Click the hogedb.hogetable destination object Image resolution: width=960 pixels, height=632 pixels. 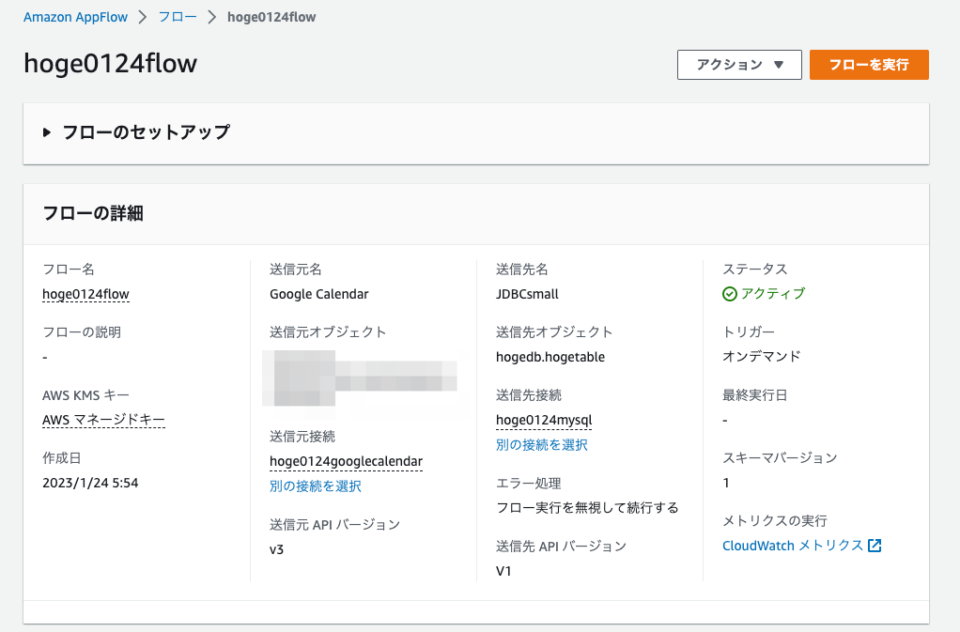click(550, 358)
